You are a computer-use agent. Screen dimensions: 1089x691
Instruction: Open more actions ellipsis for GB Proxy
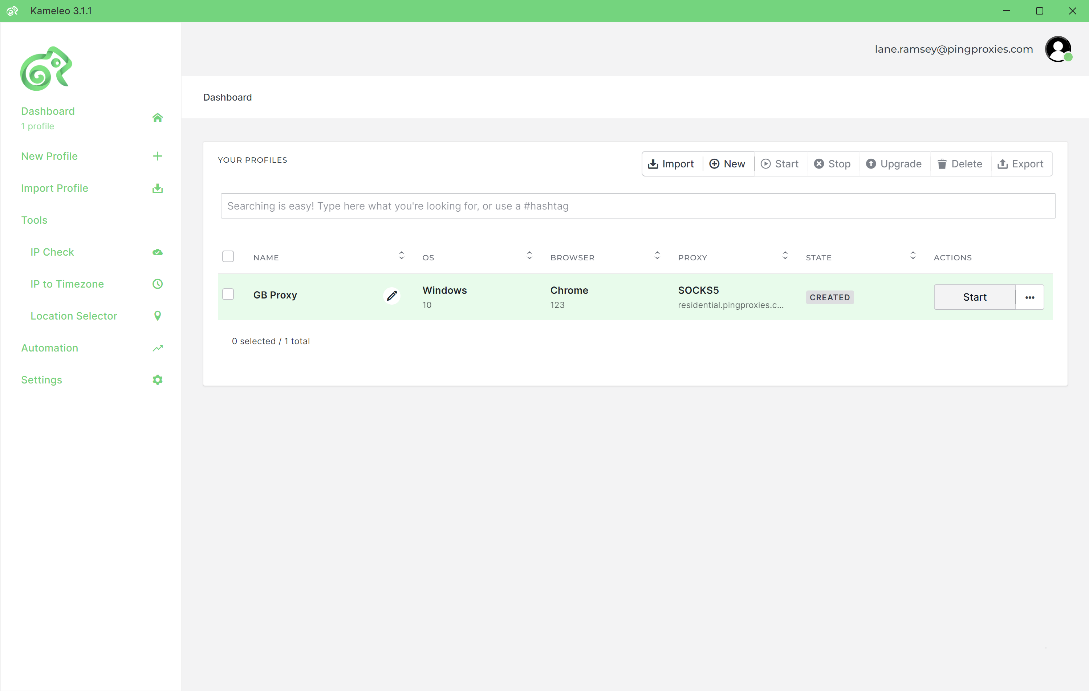1029,297
